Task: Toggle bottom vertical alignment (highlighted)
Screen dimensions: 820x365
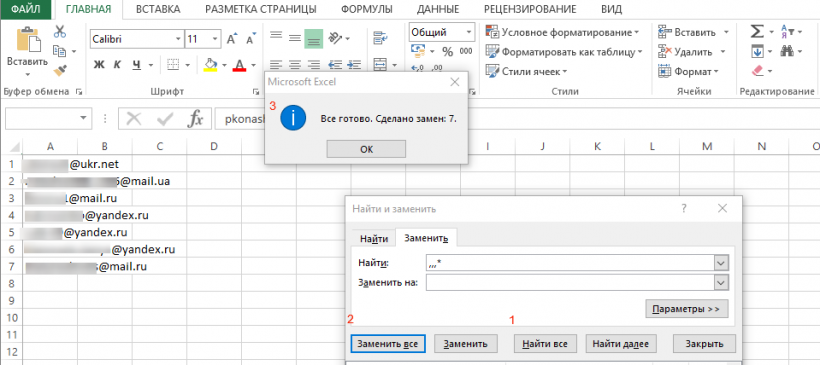Action: (313, 38)
